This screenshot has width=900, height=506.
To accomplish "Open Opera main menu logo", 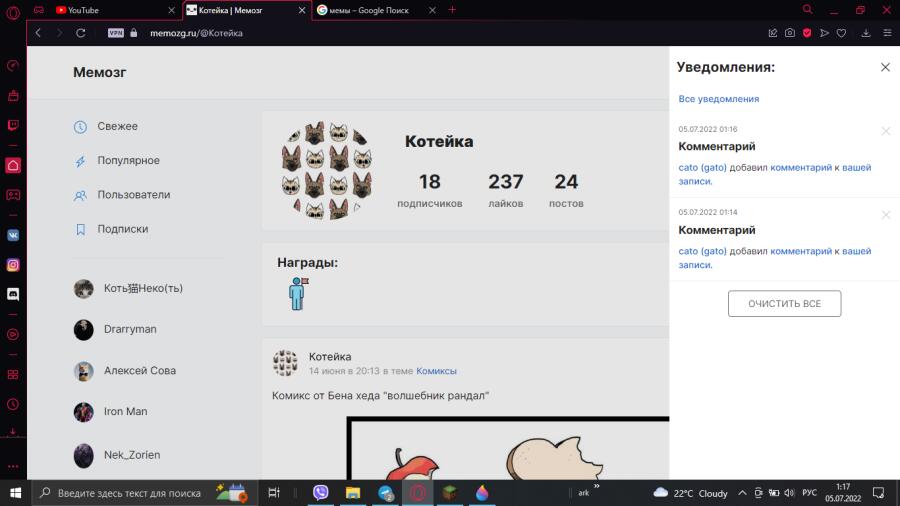I will coord(13,11).
